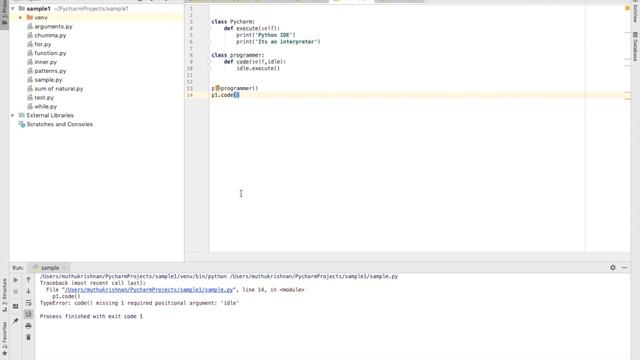Rerun the sample script with green play icon
The width and height of the screenshot is (640, 360).
coord(16,280)
